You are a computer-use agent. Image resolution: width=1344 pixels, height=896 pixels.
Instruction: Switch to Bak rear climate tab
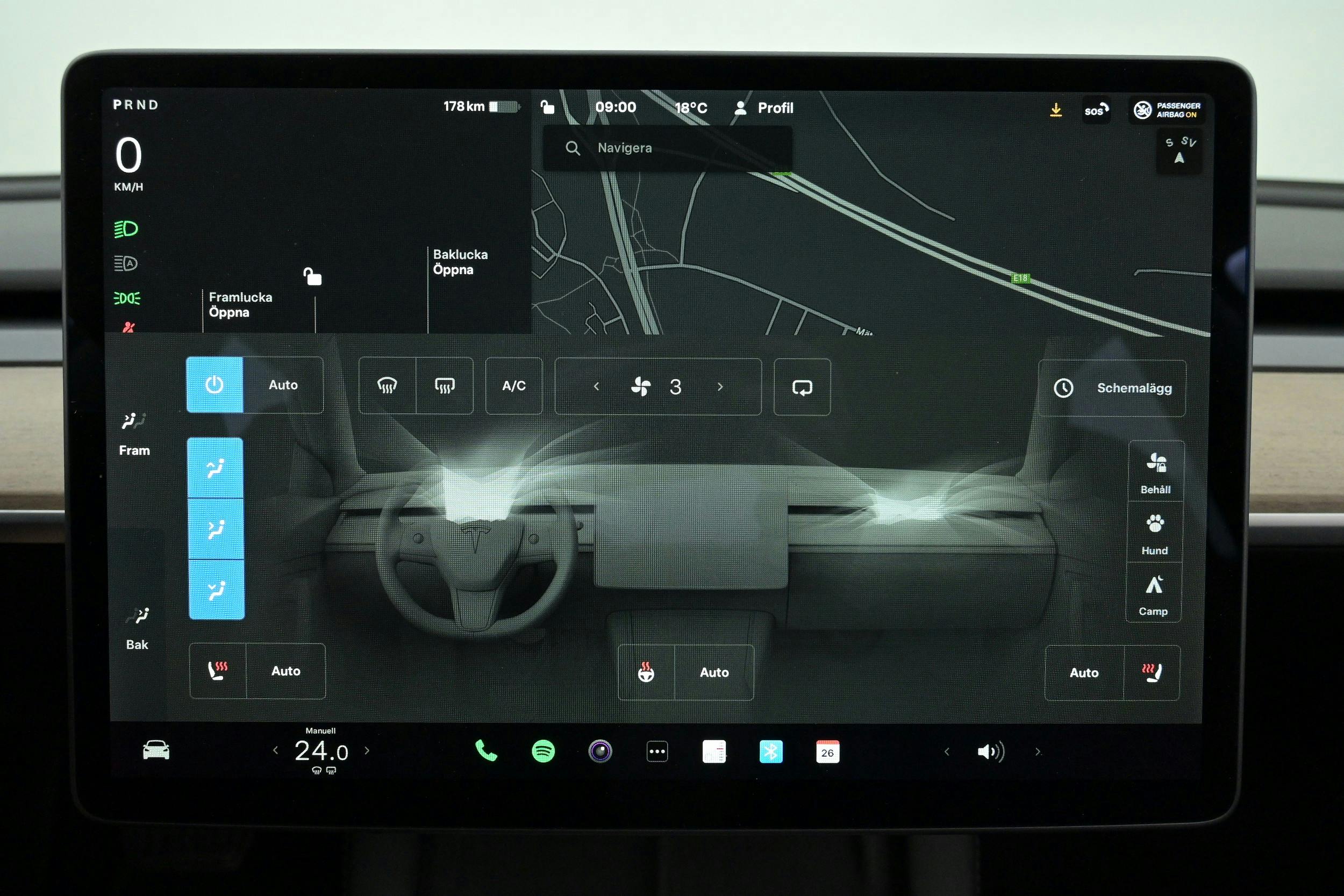tap(137, 629)
